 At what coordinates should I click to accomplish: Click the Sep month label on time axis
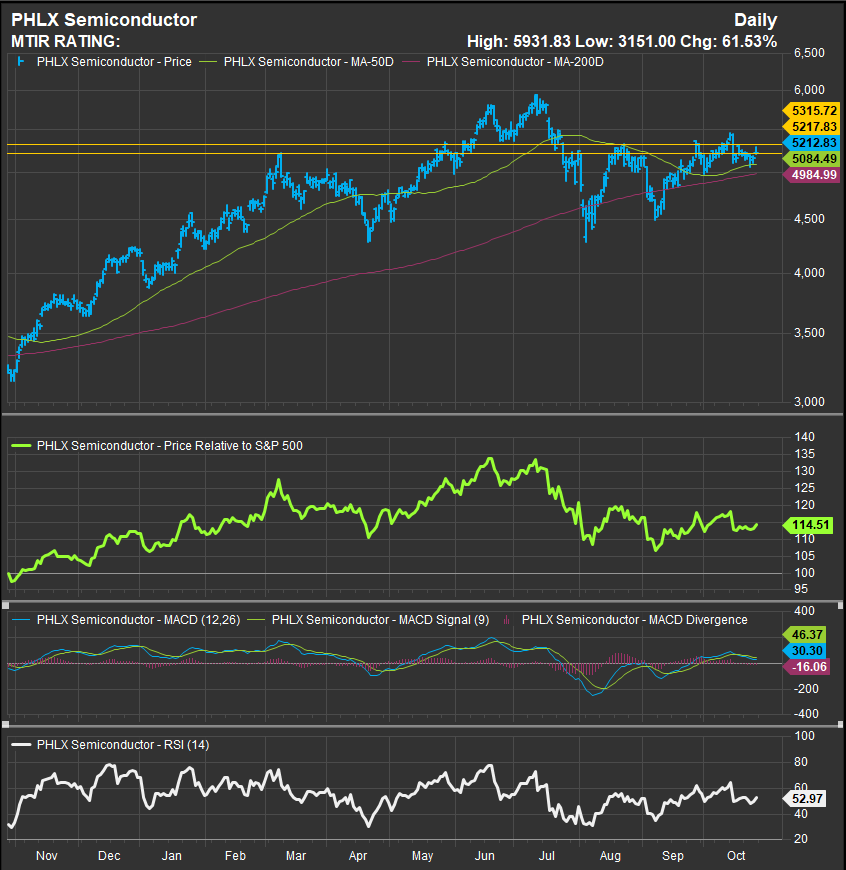point(673,856)
